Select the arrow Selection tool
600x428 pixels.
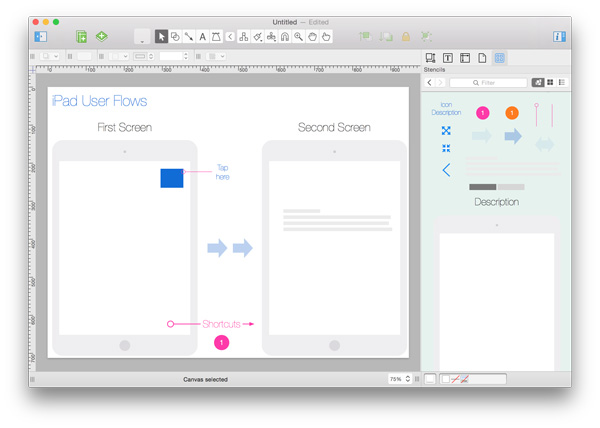point(161,37)
